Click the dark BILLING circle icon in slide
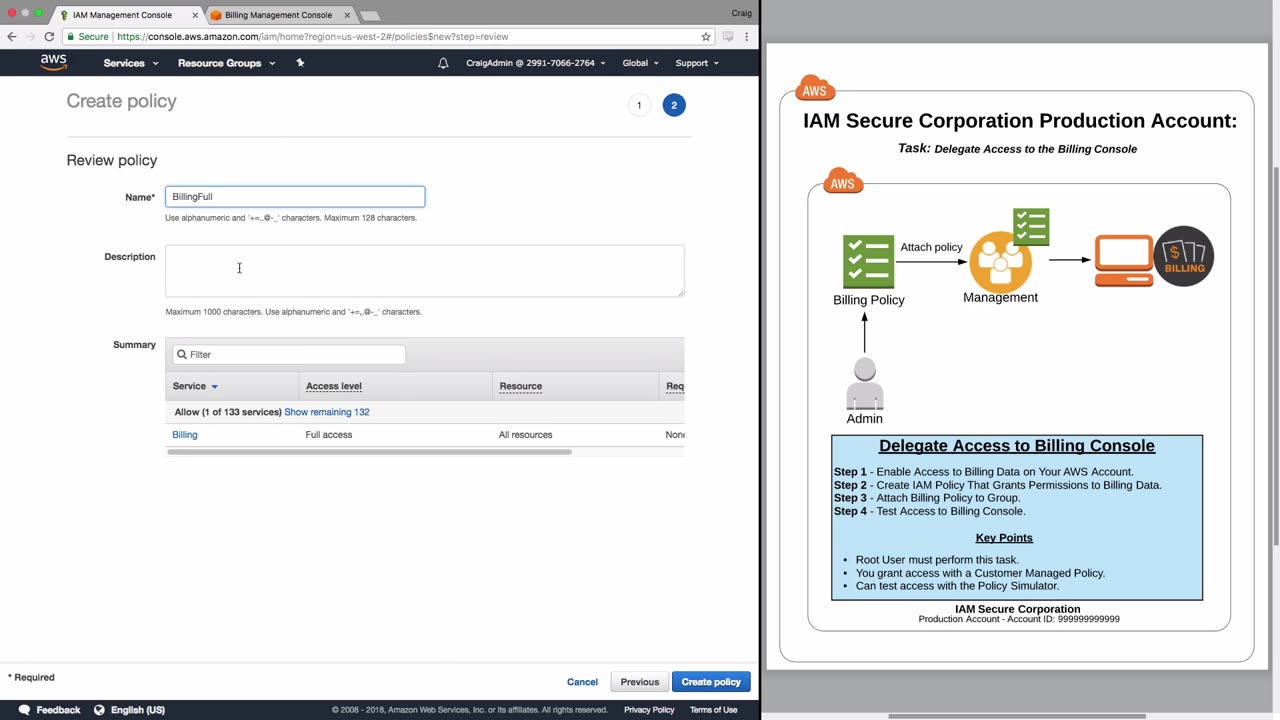Viewport: 1280px width, 720px height. (1184, 256)
